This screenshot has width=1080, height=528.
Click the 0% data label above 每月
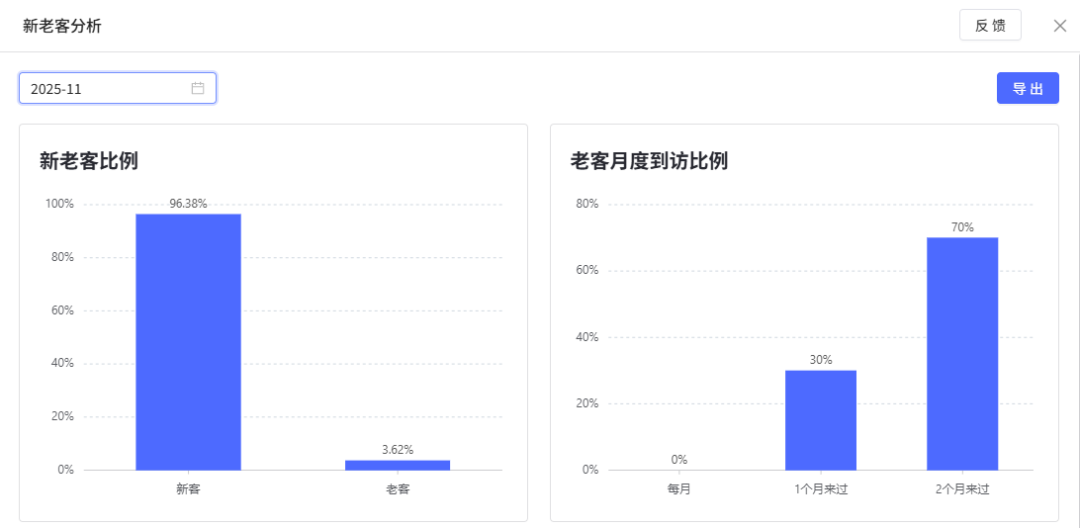(x=679, y=459)
